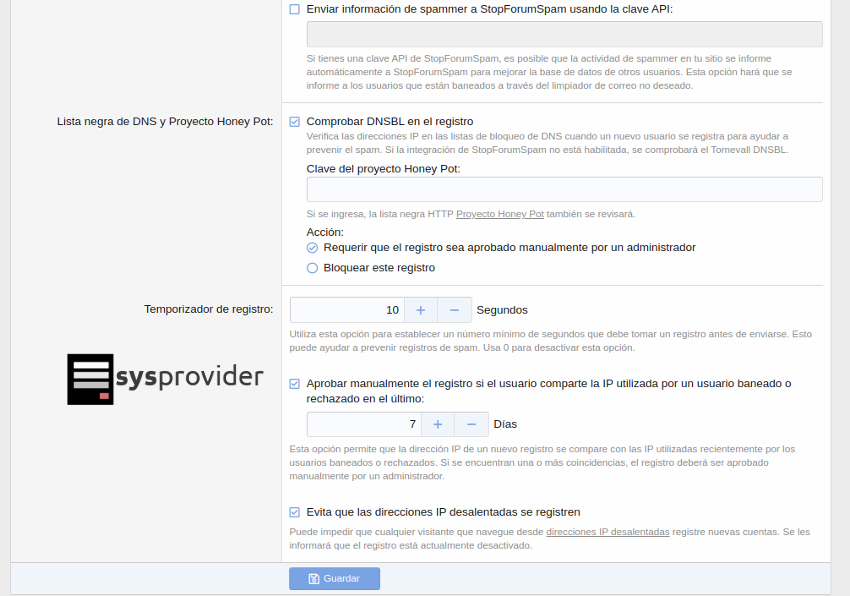Image resolution: width=850 pixels, height=596 pixels.
Task: Open the direcciones IP desalentadas link
Action: (607, 532)
